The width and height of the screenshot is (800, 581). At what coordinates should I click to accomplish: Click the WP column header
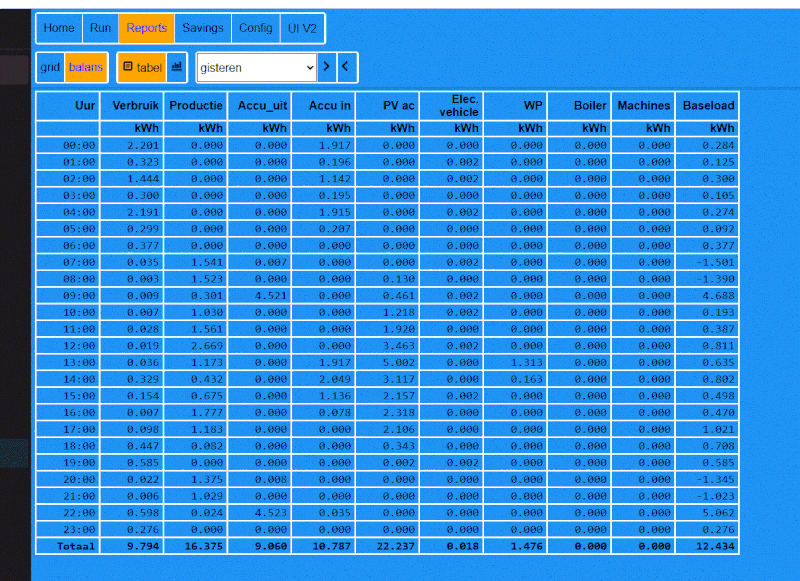coord(515,106)
